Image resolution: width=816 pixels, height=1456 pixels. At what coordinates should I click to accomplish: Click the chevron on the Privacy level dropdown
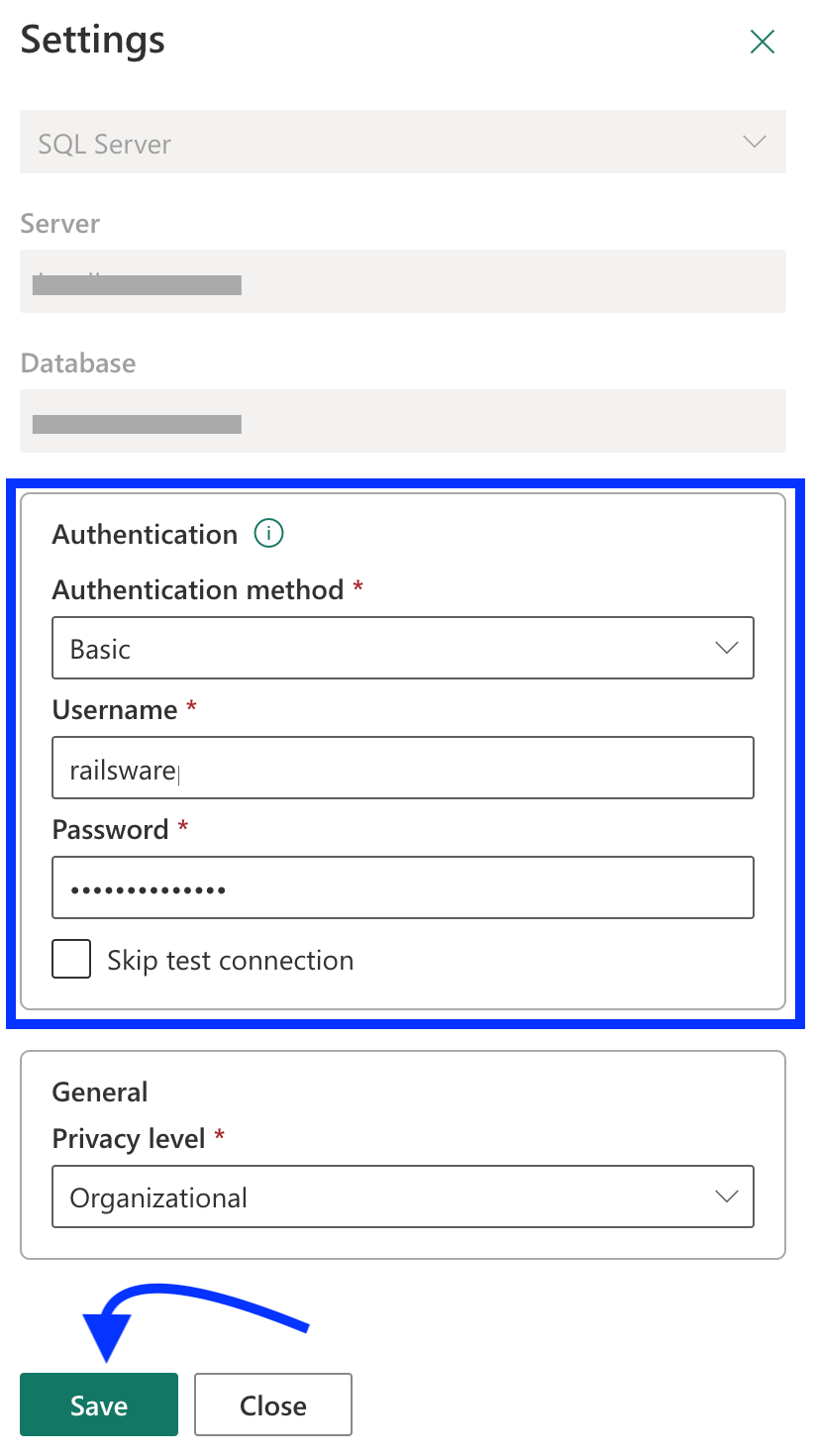click(730, 1196)
